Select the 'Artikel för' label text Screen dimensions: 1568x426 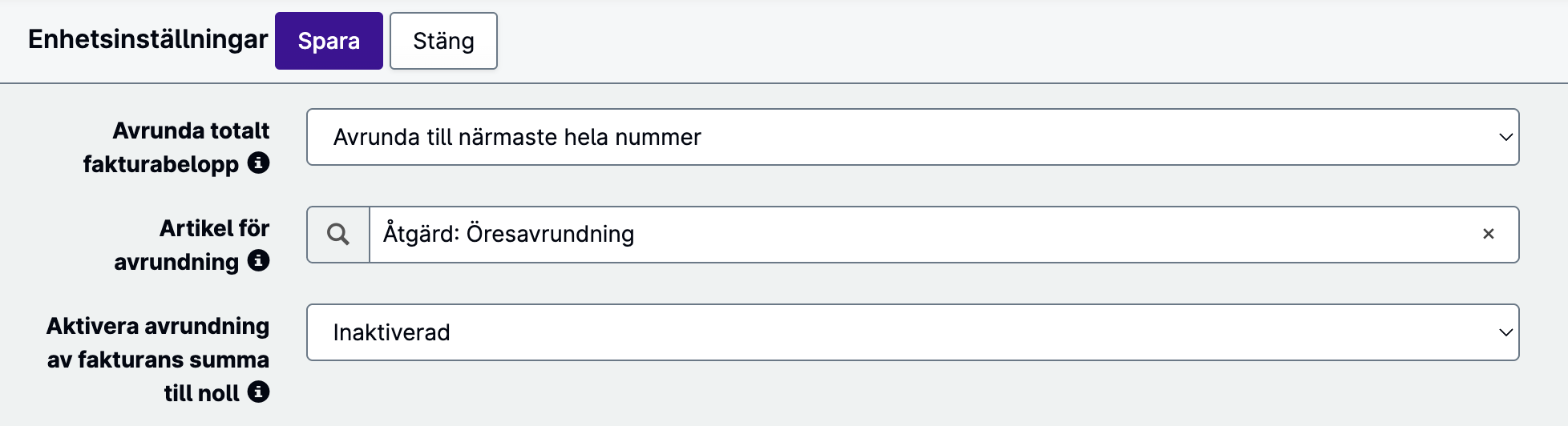coord(214,228)
